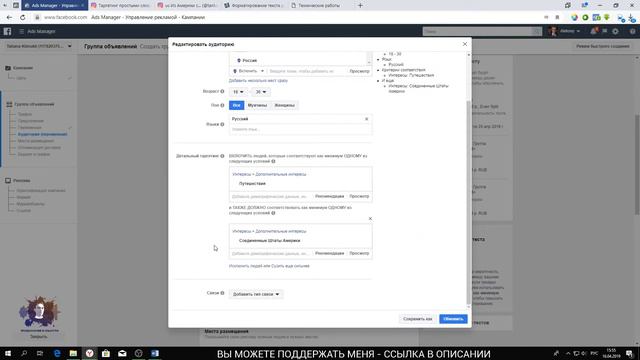640x360 pixels.
Task: Click the Facebook logo icon
Action: click(7, 31)
